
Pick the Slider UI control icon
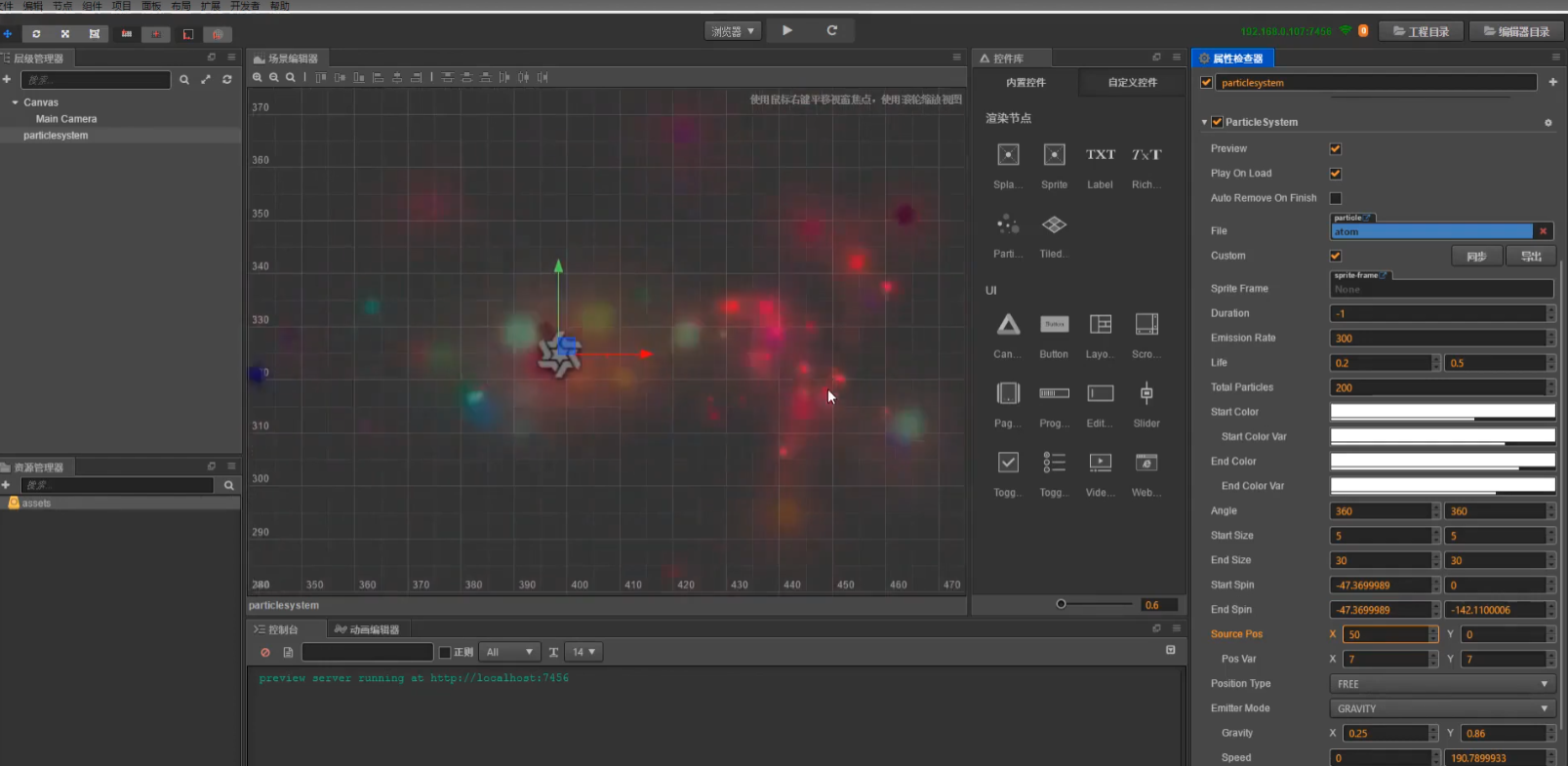coord(1146,393)
